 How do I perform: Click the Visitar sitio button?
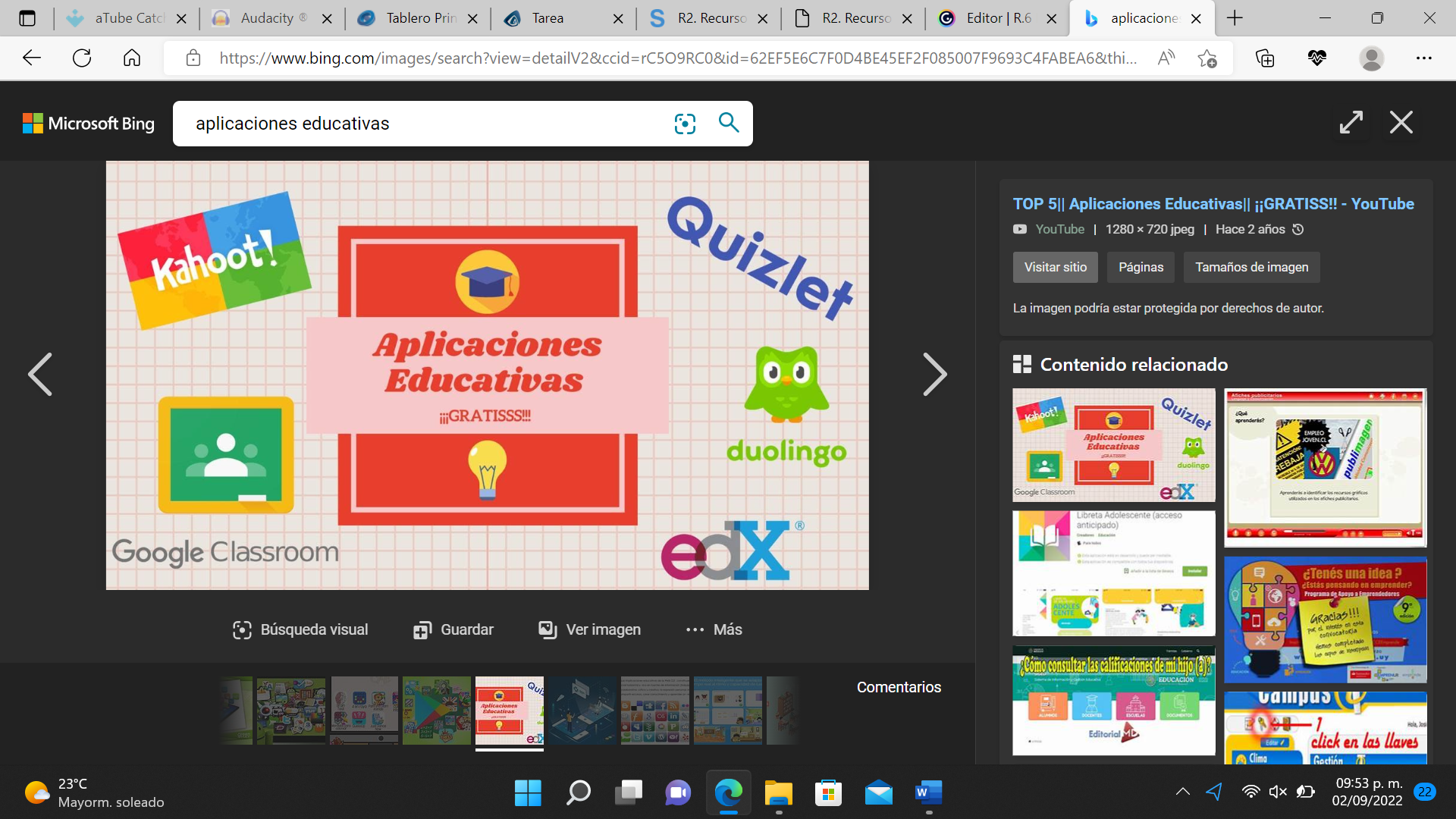coord(1055,267)
